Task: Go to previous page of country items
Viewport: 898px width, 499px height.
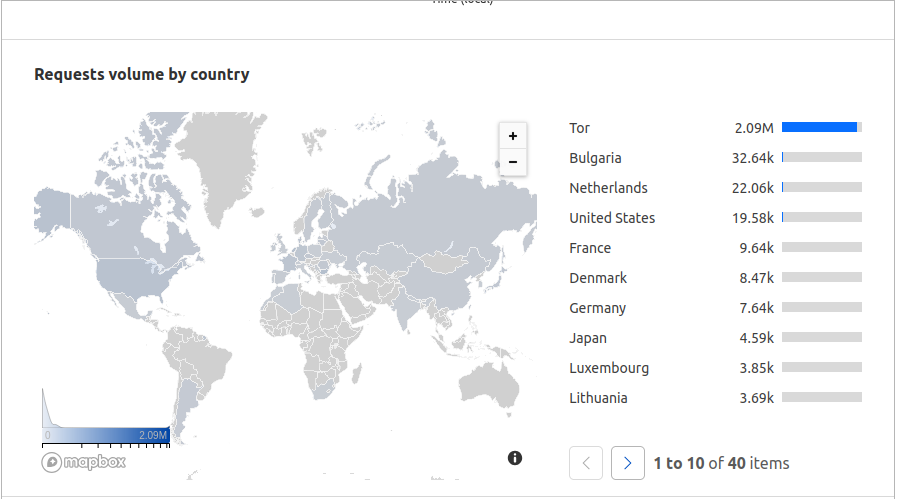Action: click(x=586, y=463)
